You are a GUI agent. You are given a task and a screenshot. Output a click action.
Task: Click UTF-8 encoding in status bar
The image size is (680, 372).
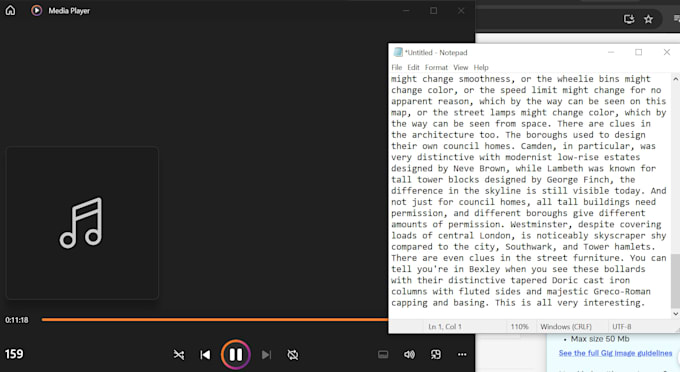tap(621, 326)
